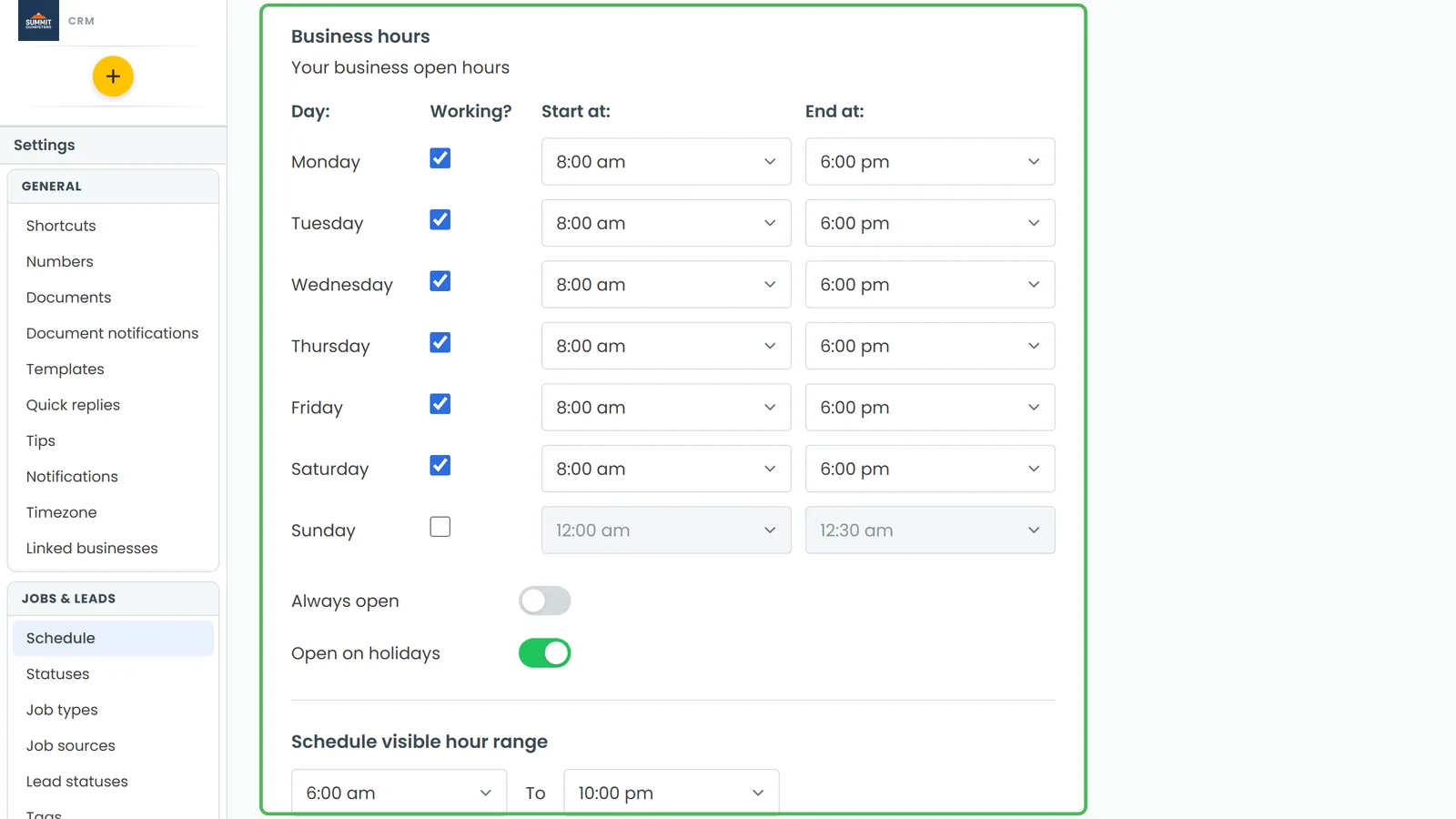1456x819 pixels.
Task: Open Document notifications settings
Action: (x=113, y=333)
